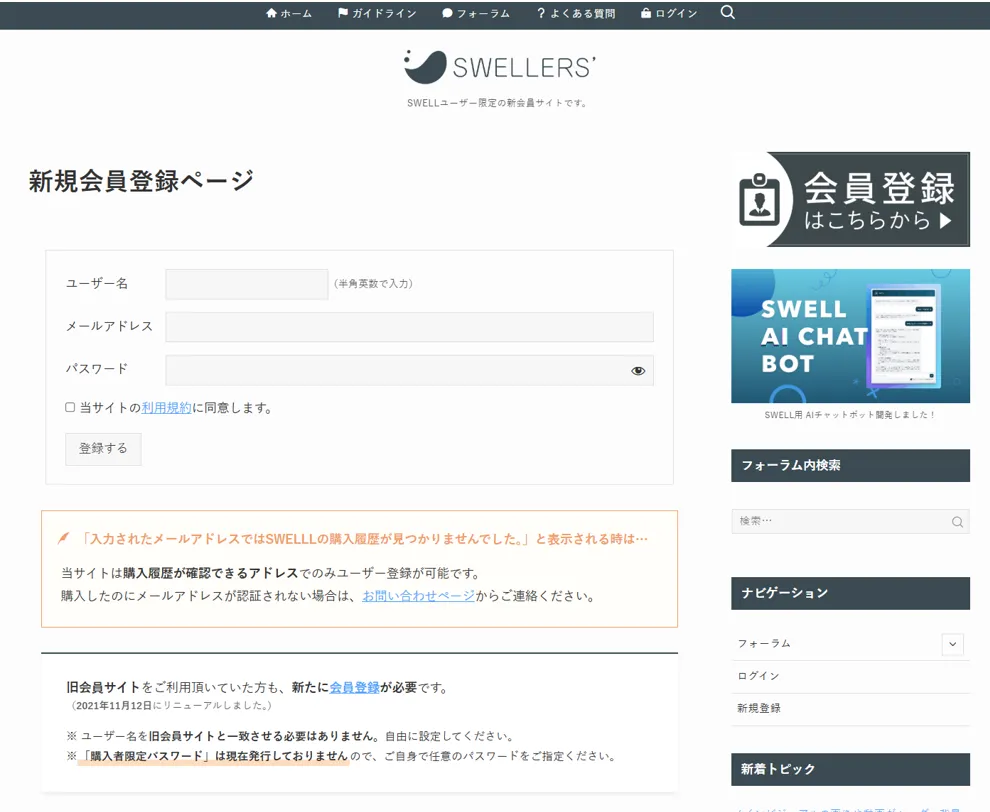Toggle password visibility with the eye icon
The height and width of the screenshot is (812, 990).
point(638,370)
